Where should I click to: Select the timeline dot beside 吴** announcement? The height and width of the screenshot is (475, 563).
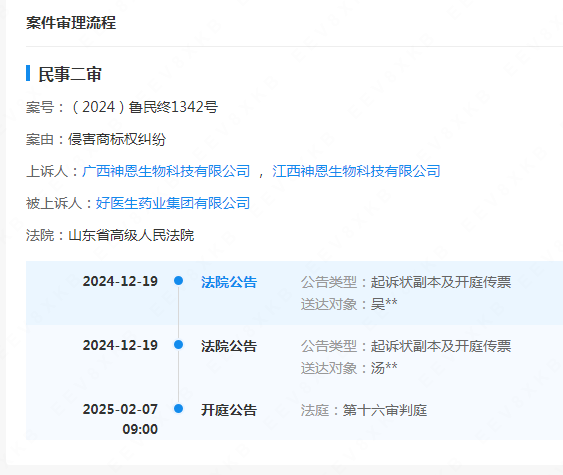(178, 280)
